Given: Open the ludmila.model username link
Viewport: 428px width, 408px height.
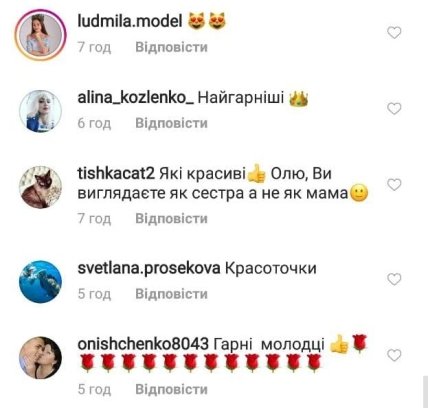Looking at the screenshot, I should [x=130, y=22].
